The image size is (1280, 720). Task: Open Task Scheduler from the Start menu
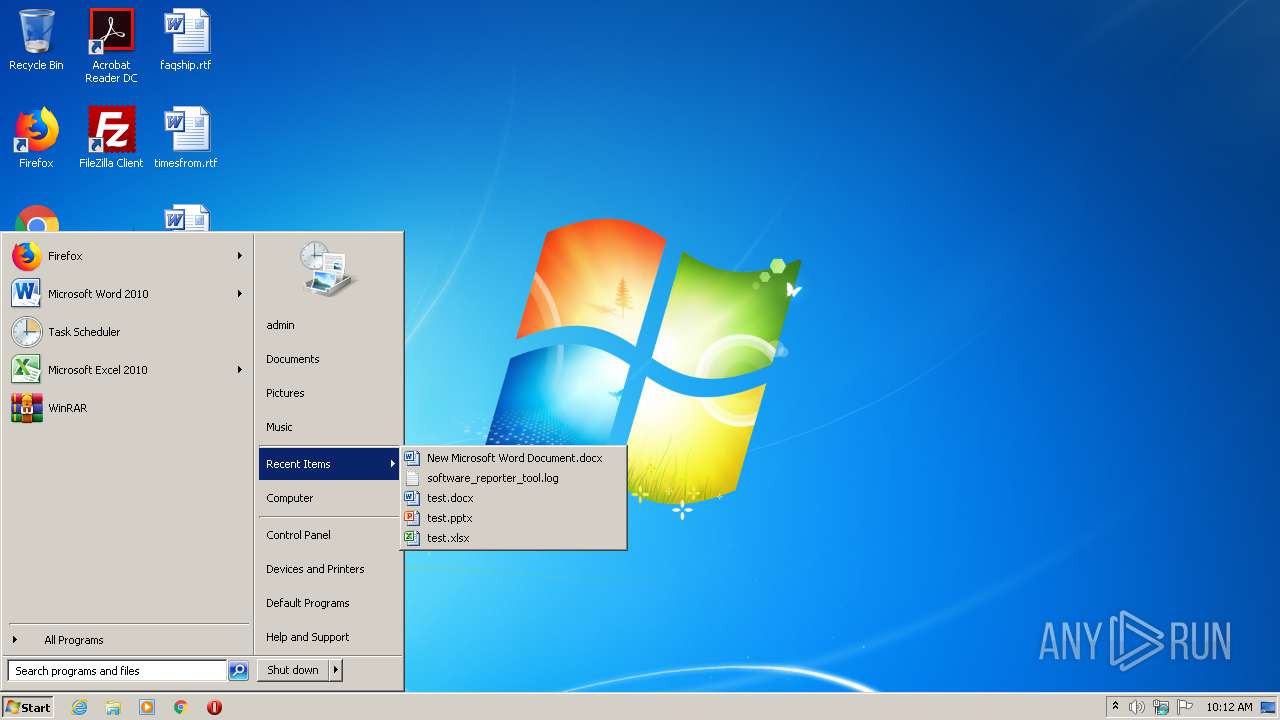127,332
